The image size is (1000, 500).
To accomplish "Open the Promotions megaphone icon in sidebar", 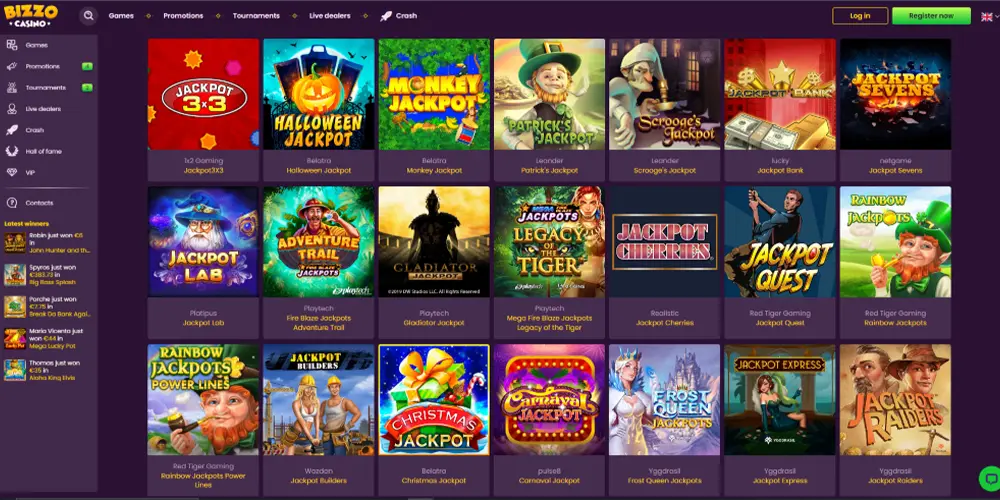I will point(11,66).
